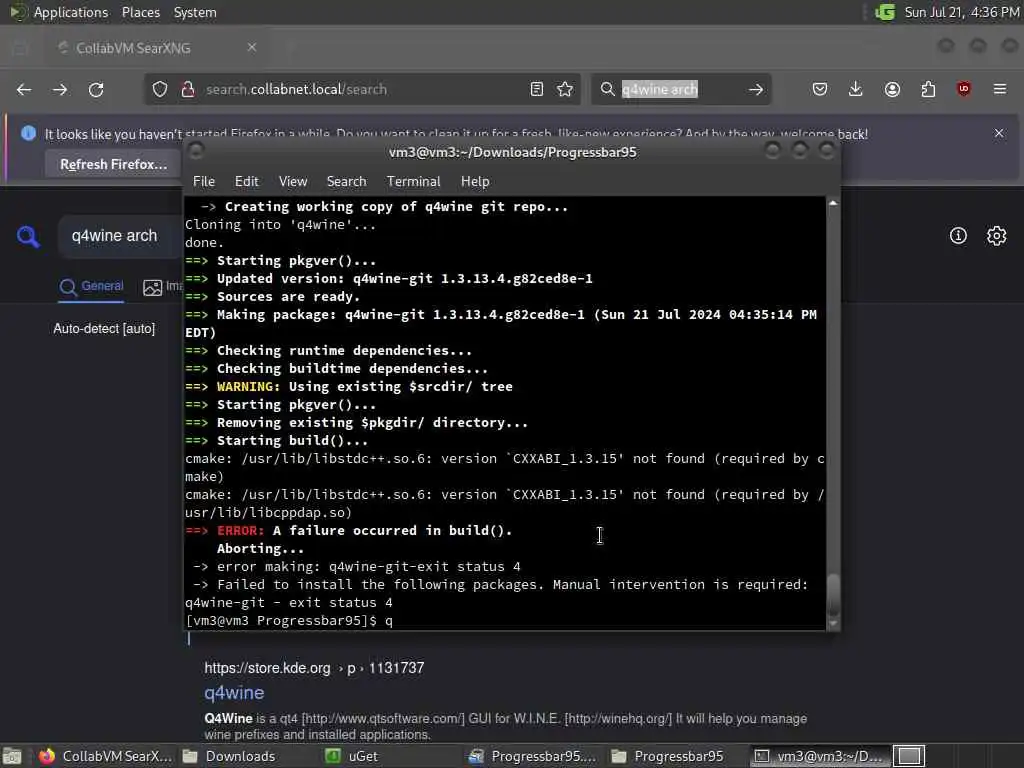Open the Firefox downloads panel
This screenshot has height=768, width=1024.
click(856, 89)
